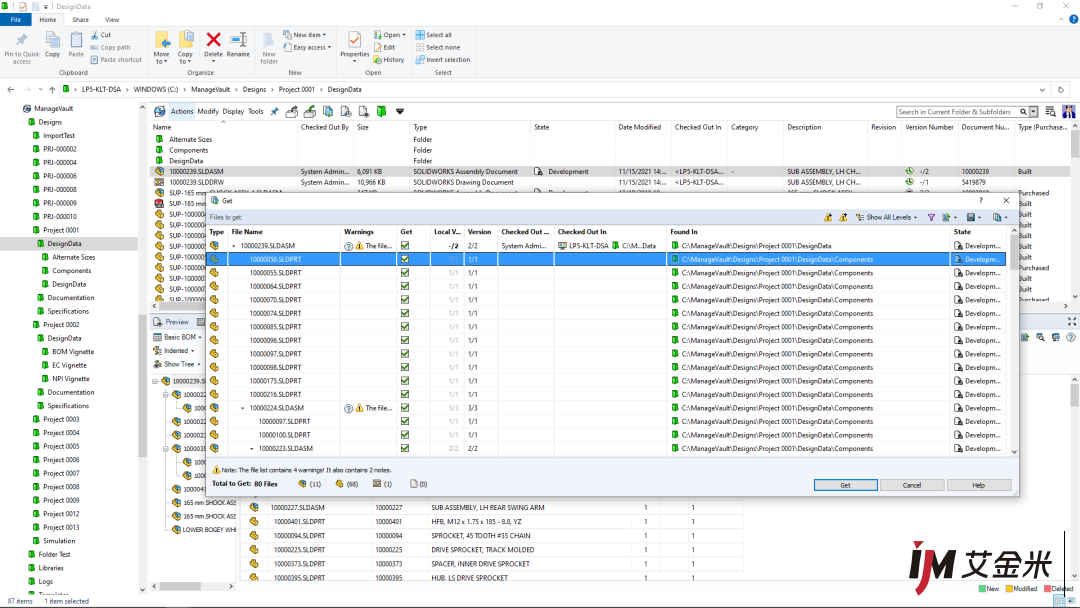Click the Cancel button in Get dialog
1080x608 pixels.
click(912, 485)
